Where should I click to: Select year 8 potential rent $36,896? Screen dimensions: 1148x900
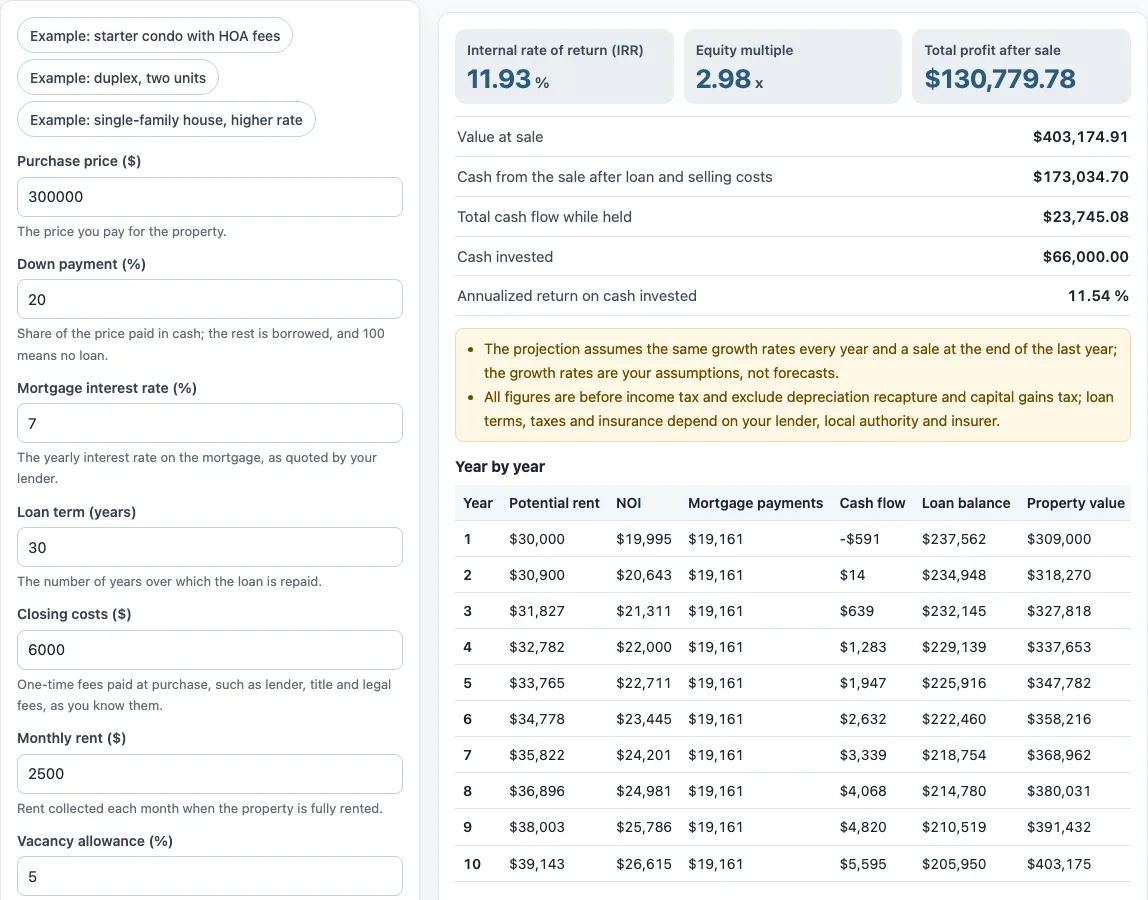tap(537, 791)
